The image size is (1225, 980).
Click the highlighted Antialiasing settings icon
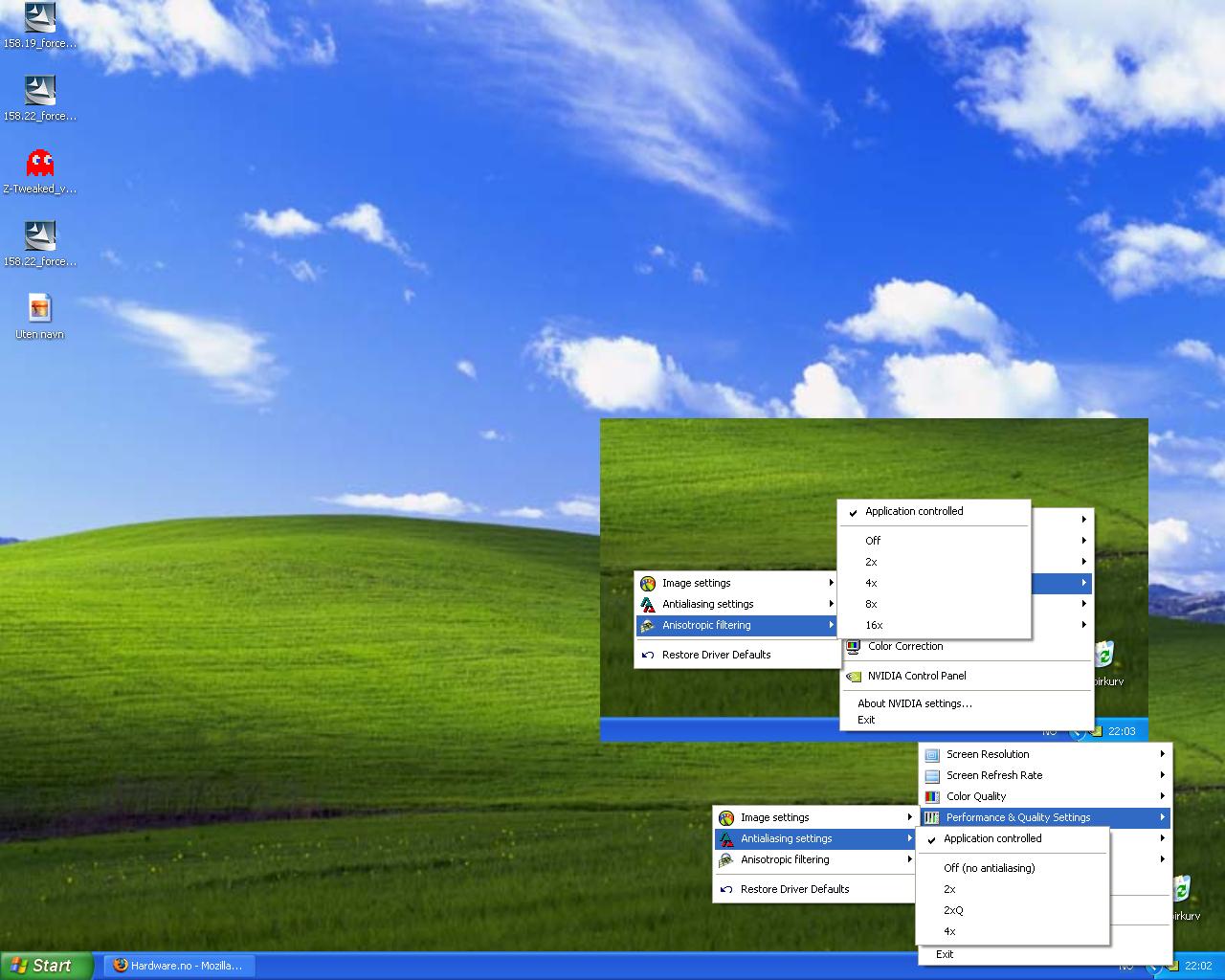point(725,838)
